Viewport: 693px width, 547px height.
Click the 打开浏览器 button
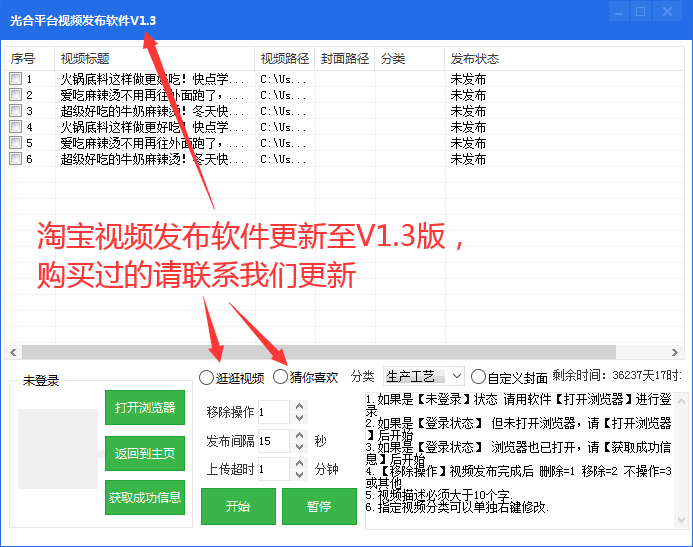(145, 407)
